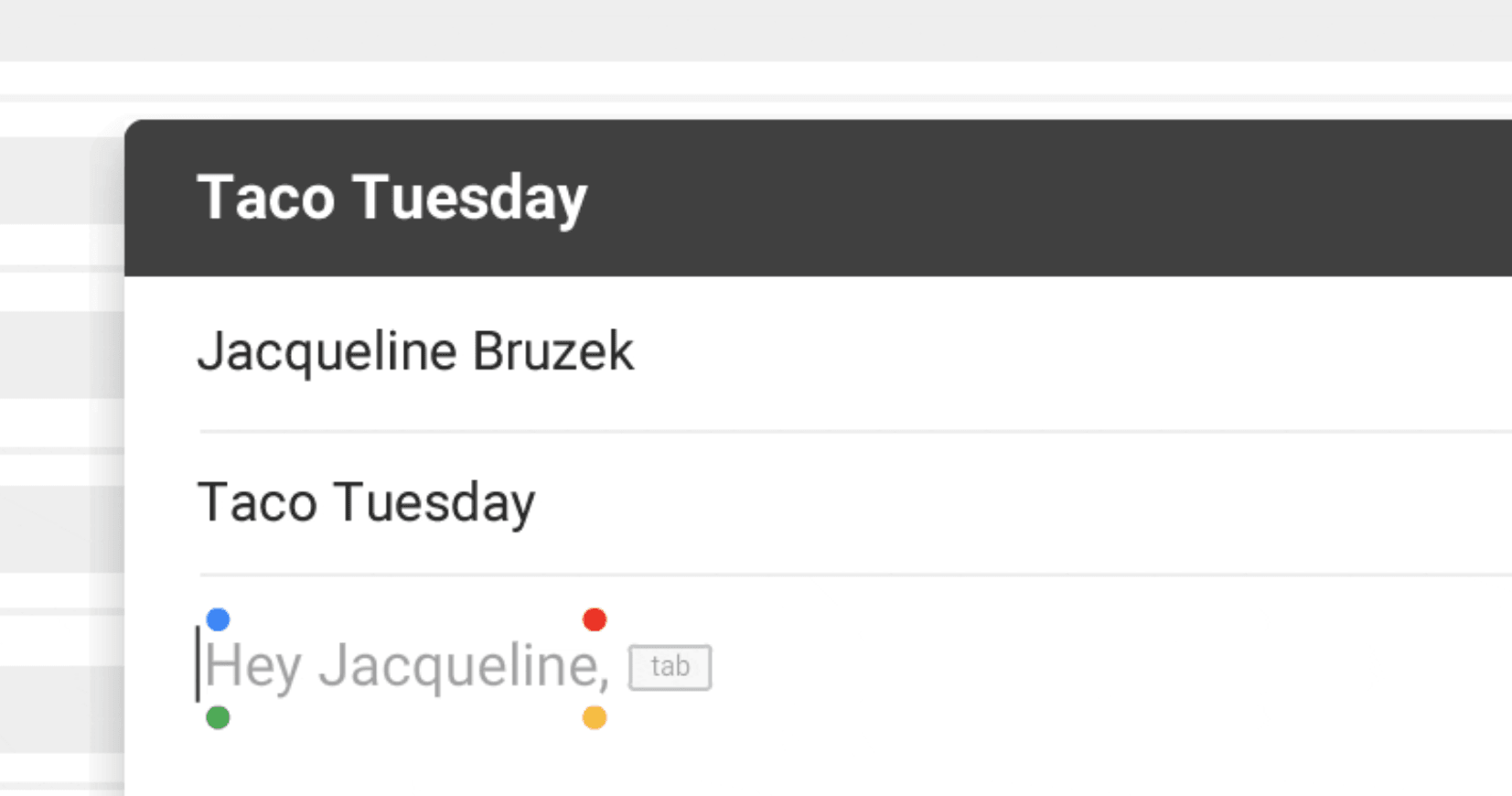The width and height of the screenshot is (1512, 796).
Task: Click "Tuesday" in the dark compose header
Action: pos(470,198)
